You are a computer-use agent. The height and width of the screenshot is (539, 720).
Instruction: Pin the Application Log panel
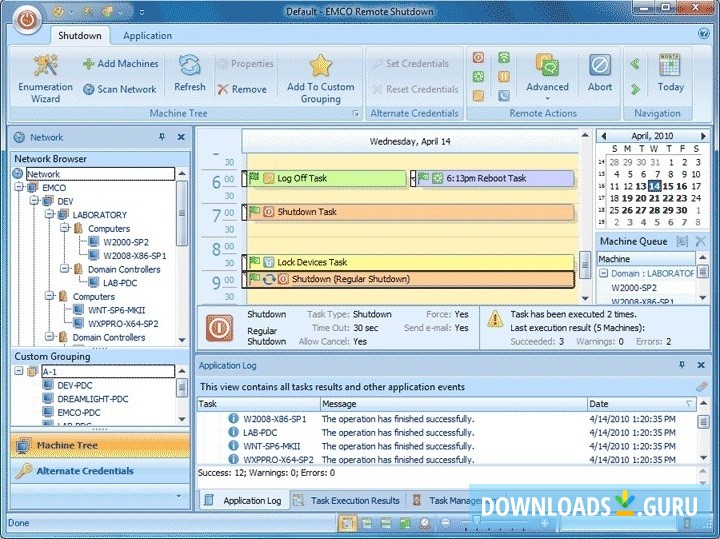click(682, 365)
